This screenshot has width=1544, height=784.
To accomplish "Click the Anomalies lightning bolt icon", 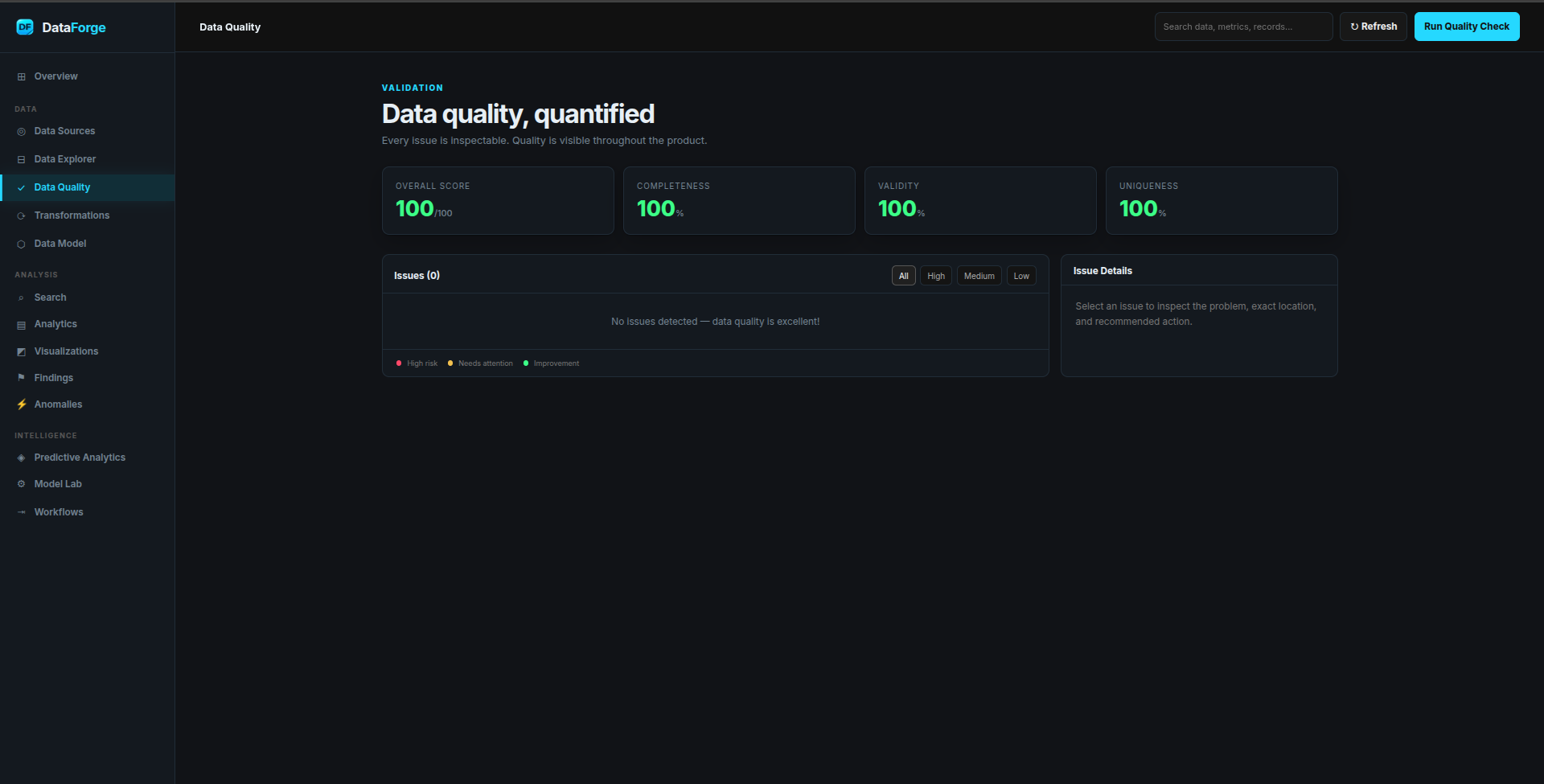I will pyautogui.click(x=22, y=404).
